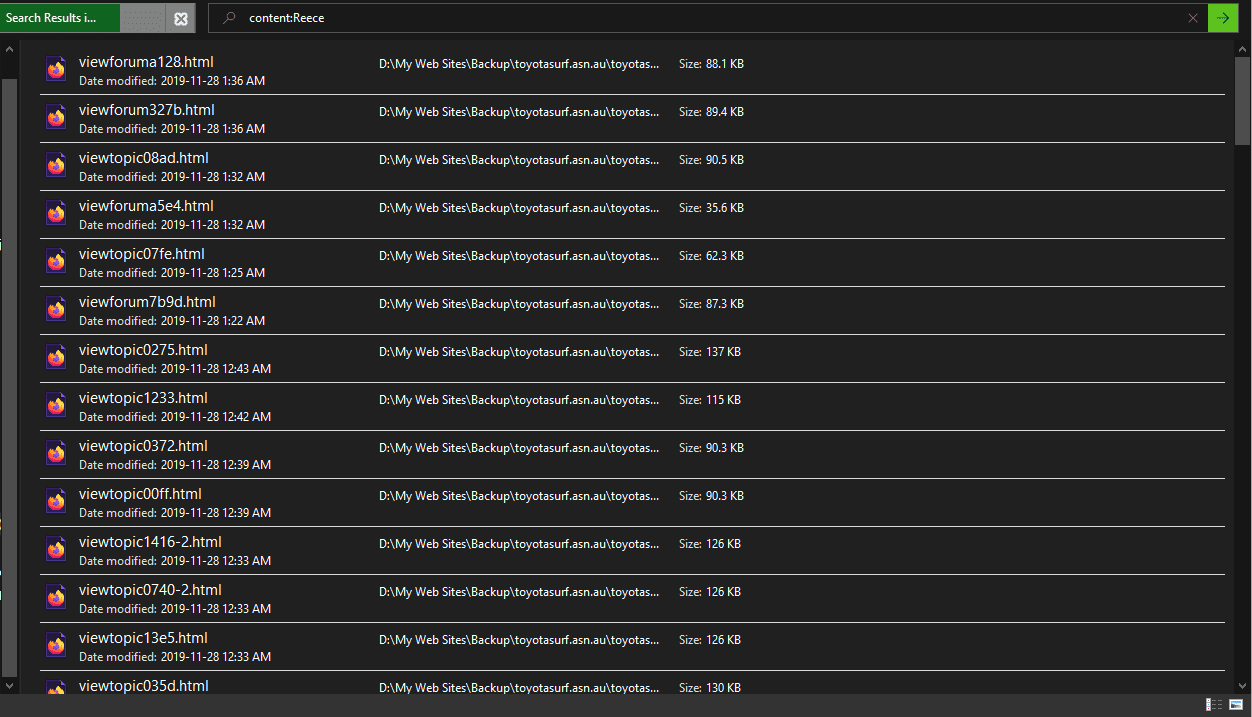This screenshot has width=1252, height=717.
Task: Click the Firefox icon for viewforum327b.html
Action: coord(56,117)
